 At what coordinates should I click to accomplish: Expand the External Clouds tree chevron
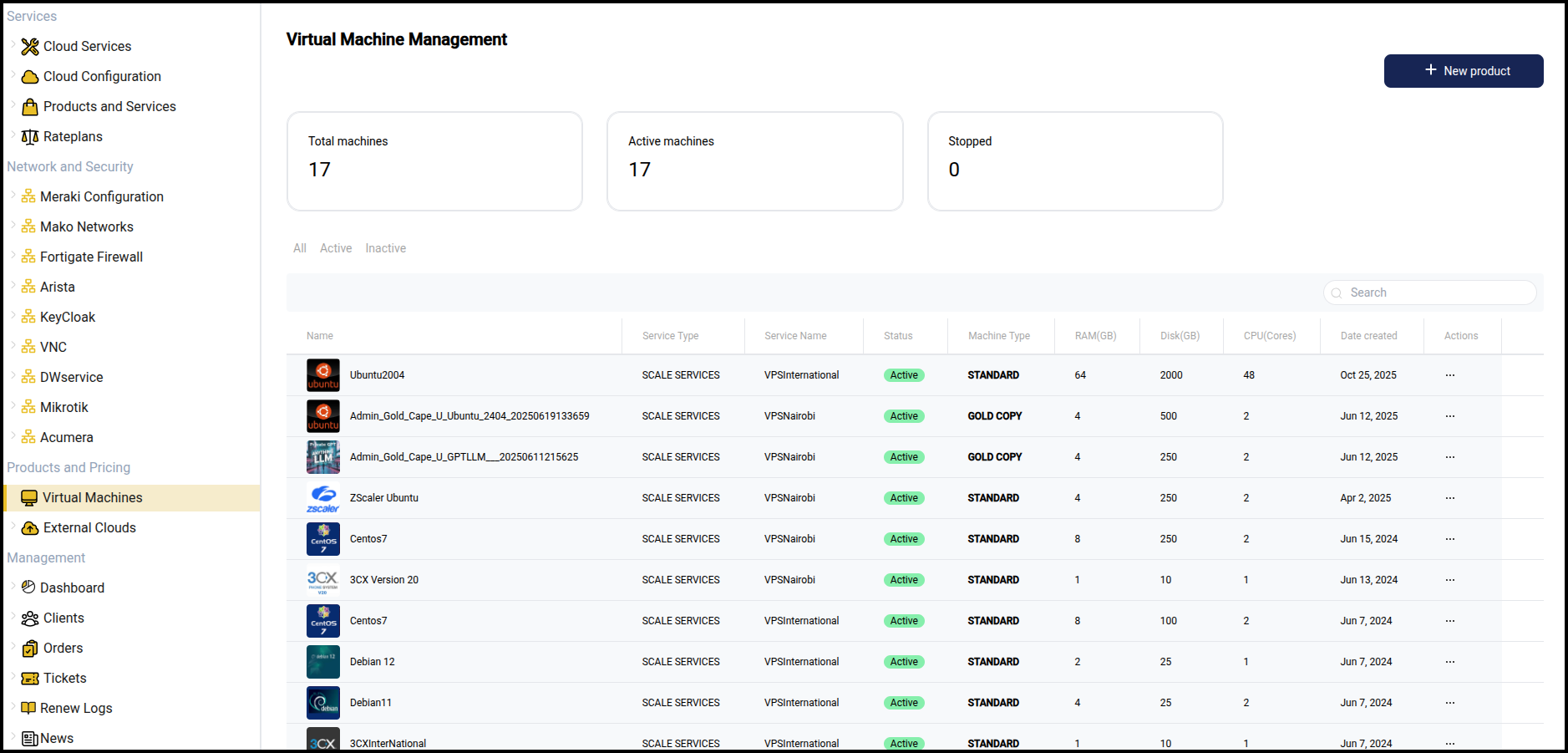pos(13,527)
